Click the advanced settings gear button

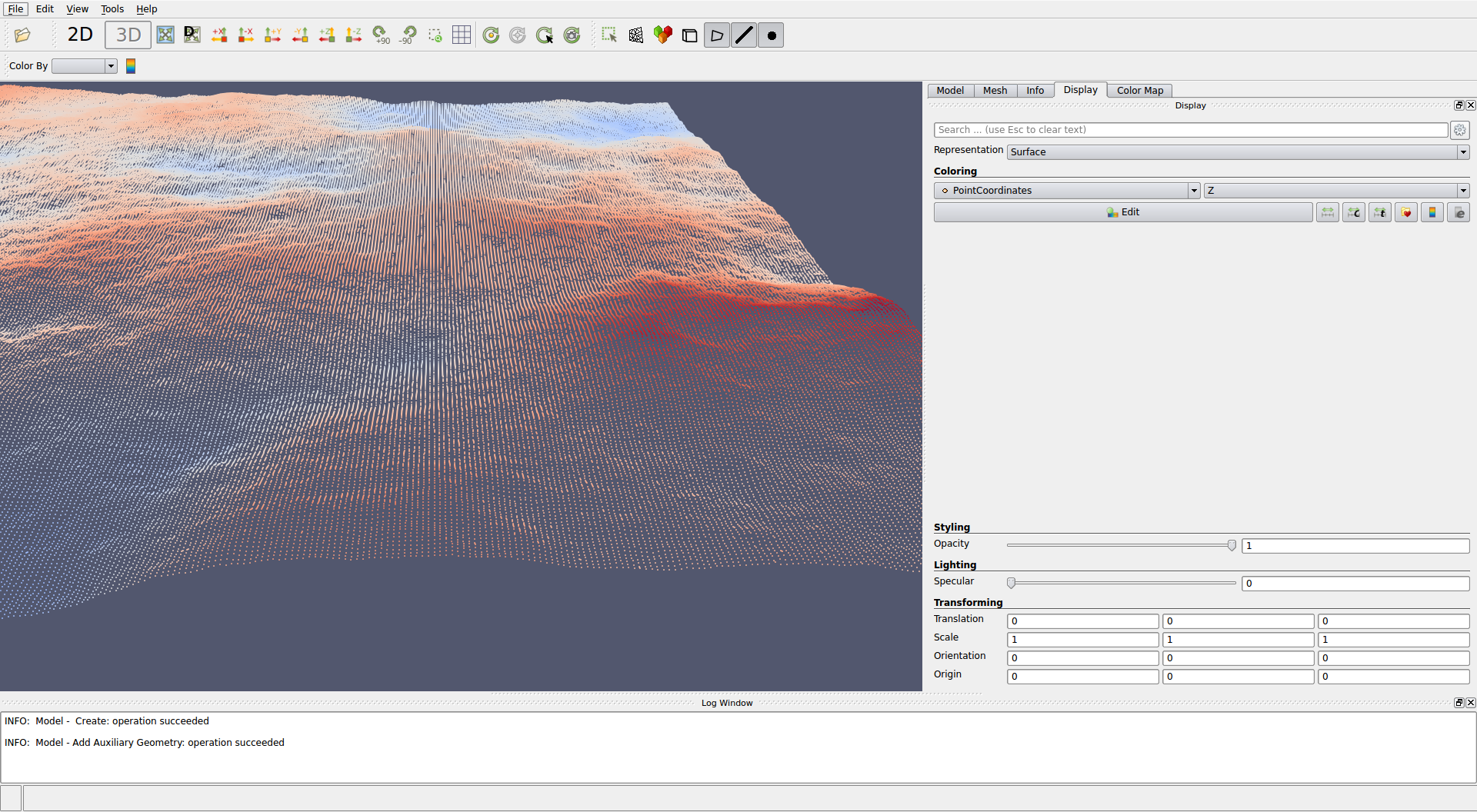[1459, 131]
